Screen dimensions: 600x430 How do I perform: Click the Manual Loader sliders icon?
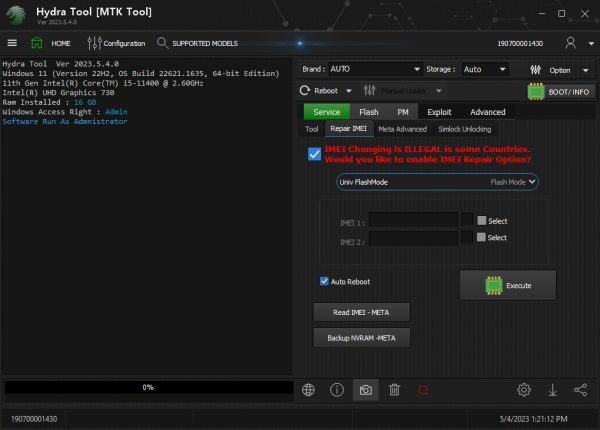pos(369,91)
